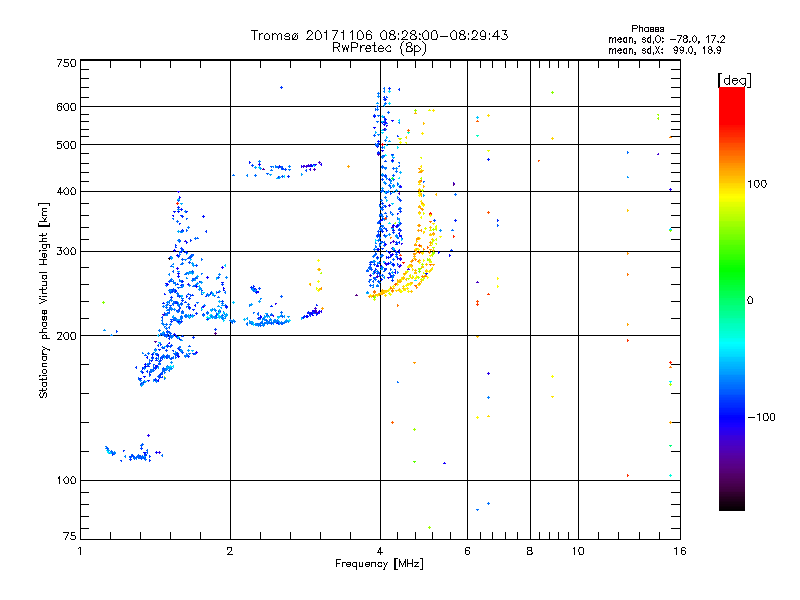
Task: Click the blue E-layer echo cluster near 110 km
Action: 134,452
